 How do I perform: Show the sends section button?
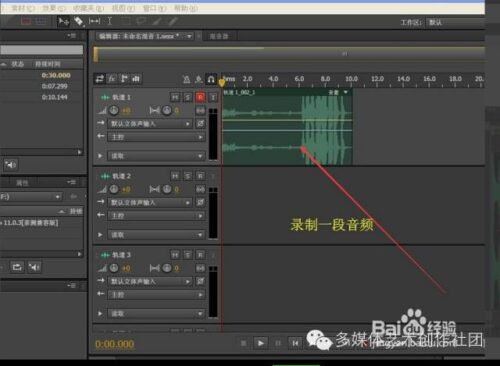pyautogui.click(x=124, y=79)
